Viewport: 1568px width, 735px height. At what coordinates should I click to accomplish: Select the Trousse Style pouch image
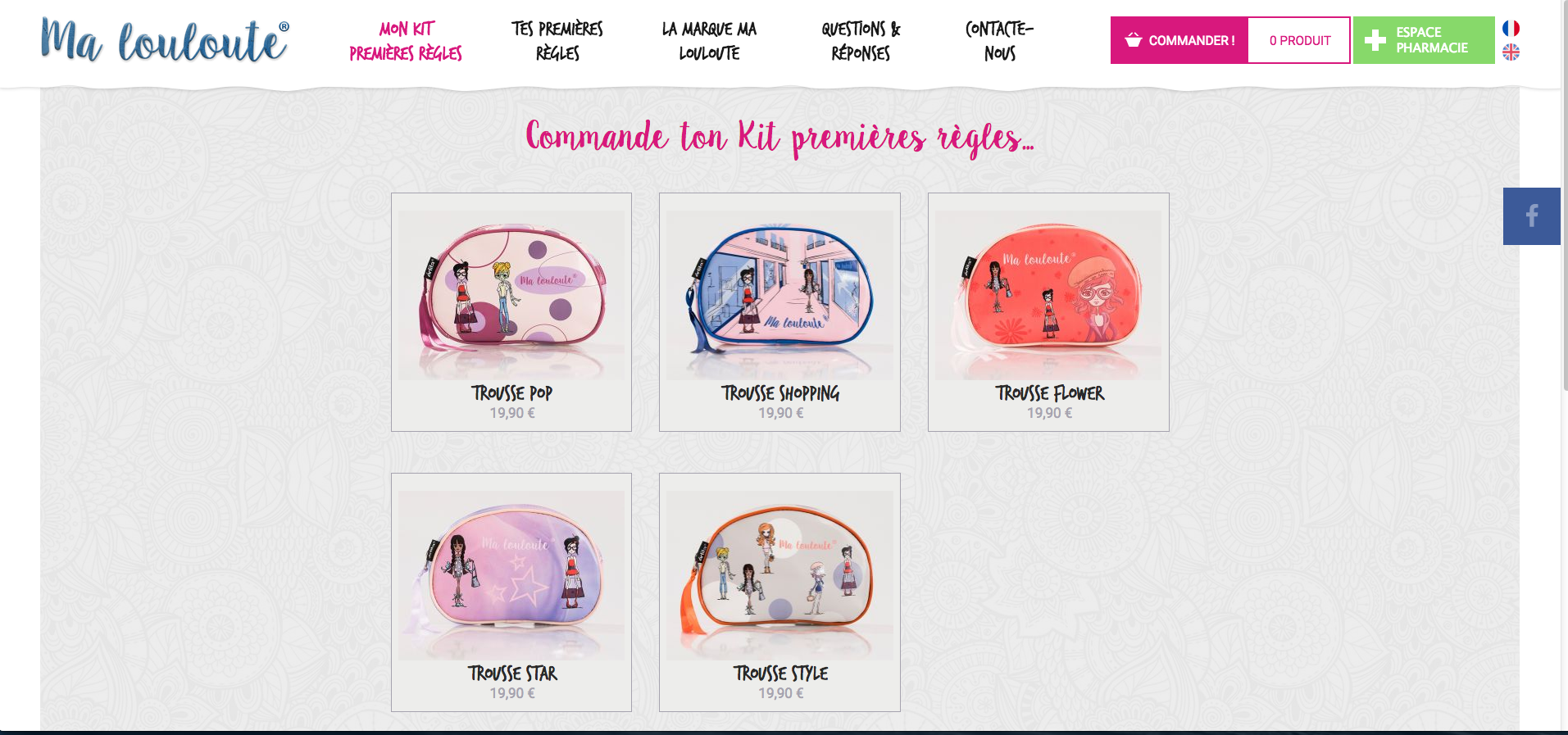(779, 575)
